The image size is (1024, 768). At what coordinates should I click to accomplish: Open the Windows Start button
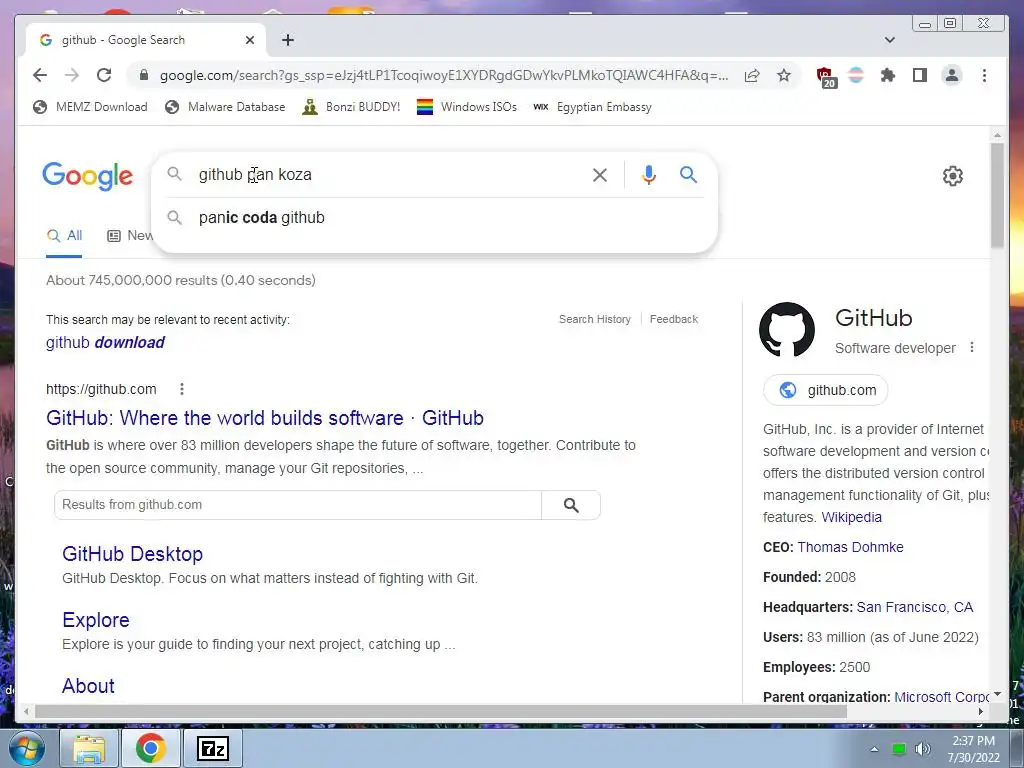point(26,748)
